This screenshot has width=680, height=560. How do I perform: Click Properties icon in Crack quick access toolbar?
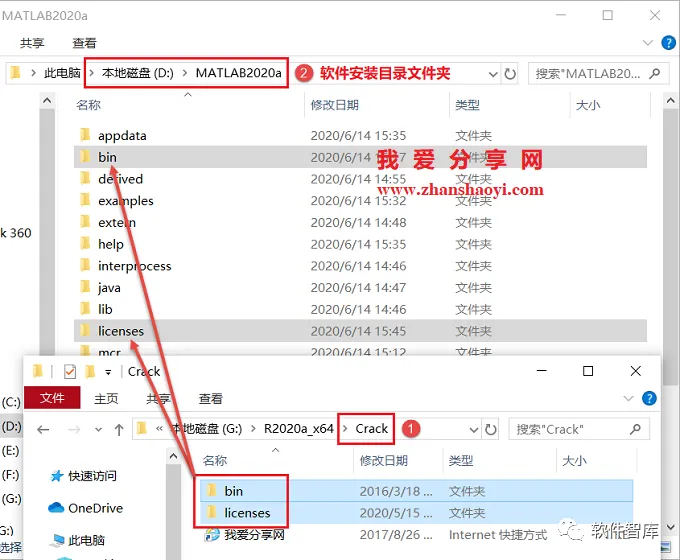(x=70, y=372)
